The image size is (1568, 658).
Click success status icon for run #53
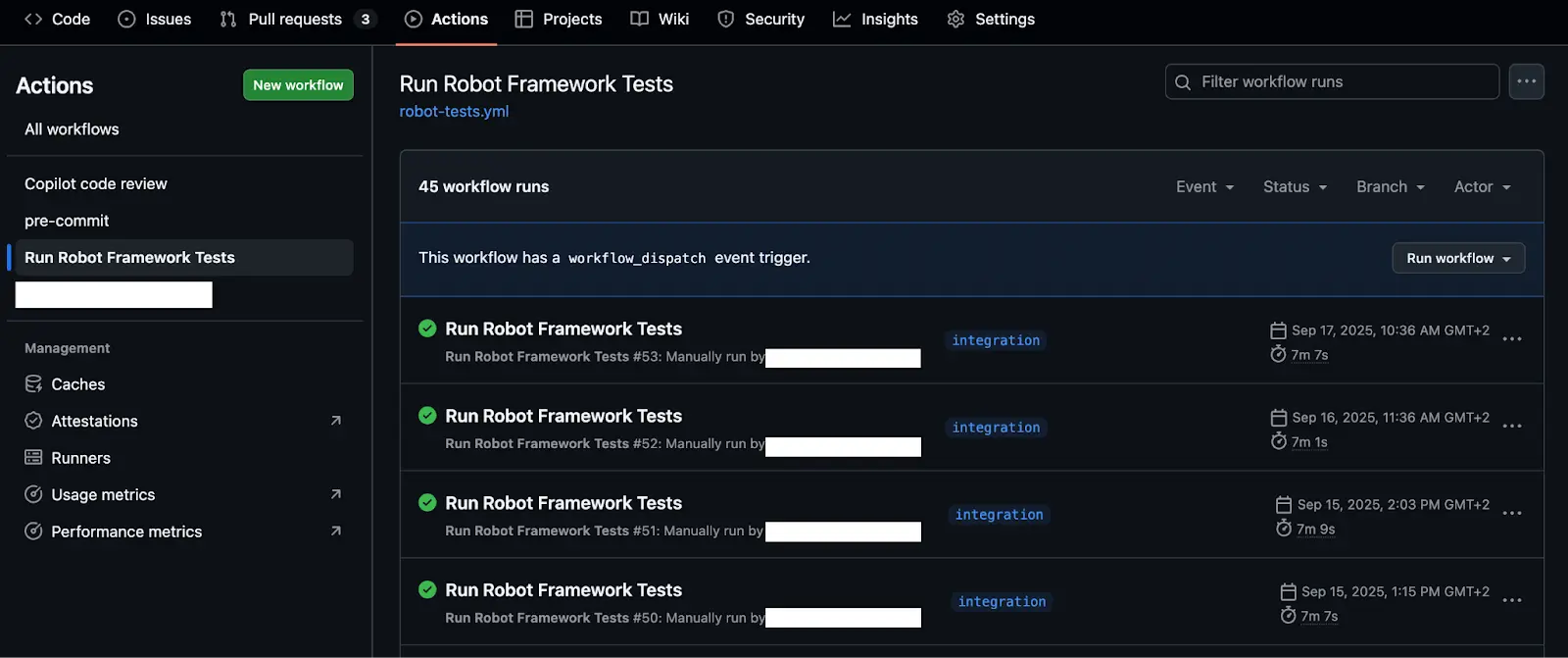pos(427,329)
